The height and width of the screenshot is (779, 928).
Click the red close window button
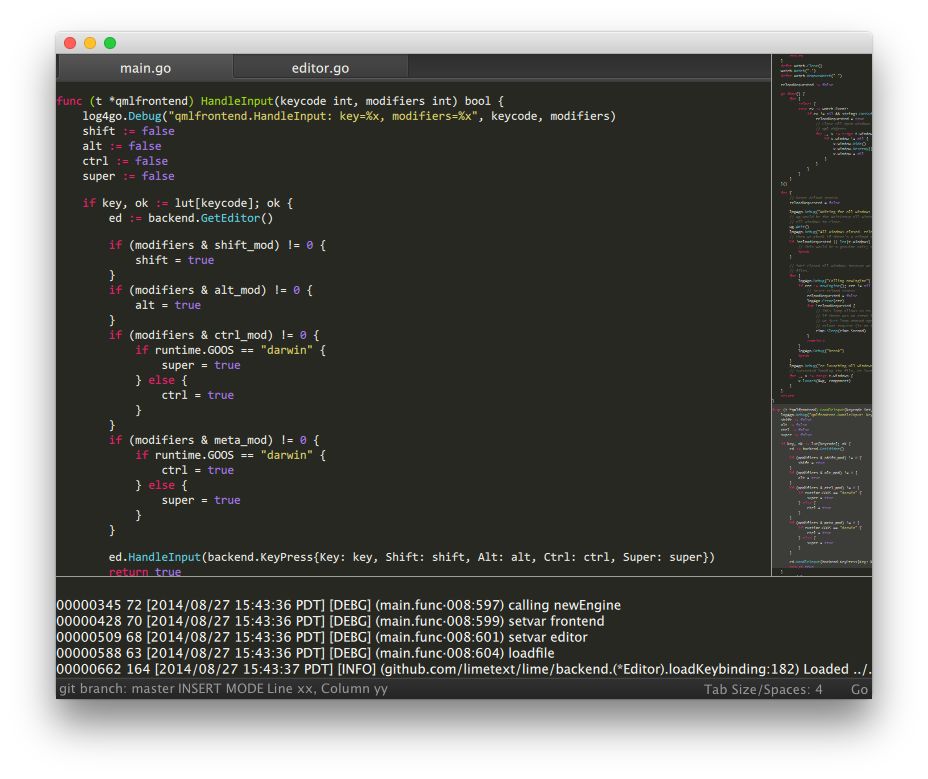pyautogui.click(x=70, y=43)
